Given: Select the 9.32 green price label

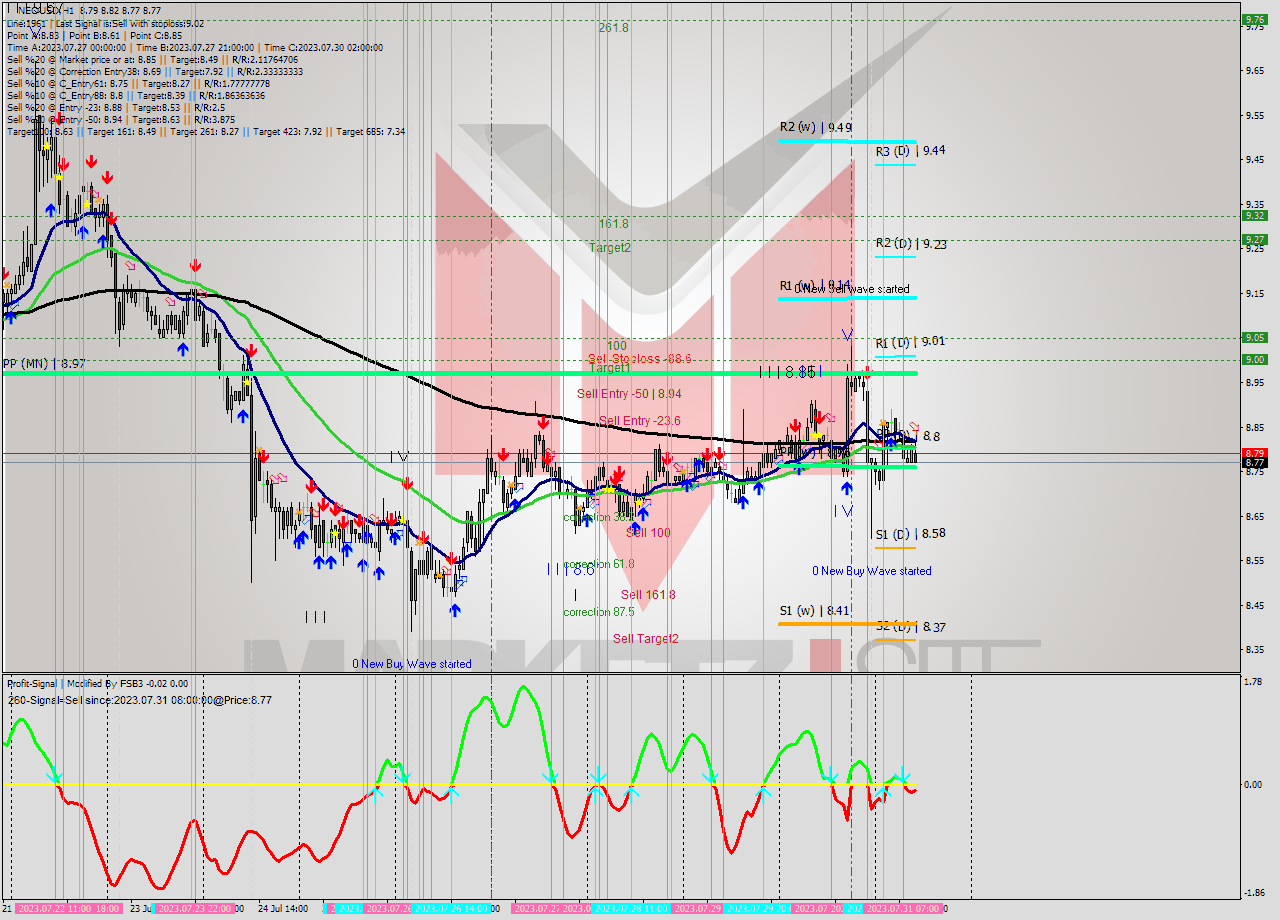Looking at the screenshot, I should (1254, 215).
